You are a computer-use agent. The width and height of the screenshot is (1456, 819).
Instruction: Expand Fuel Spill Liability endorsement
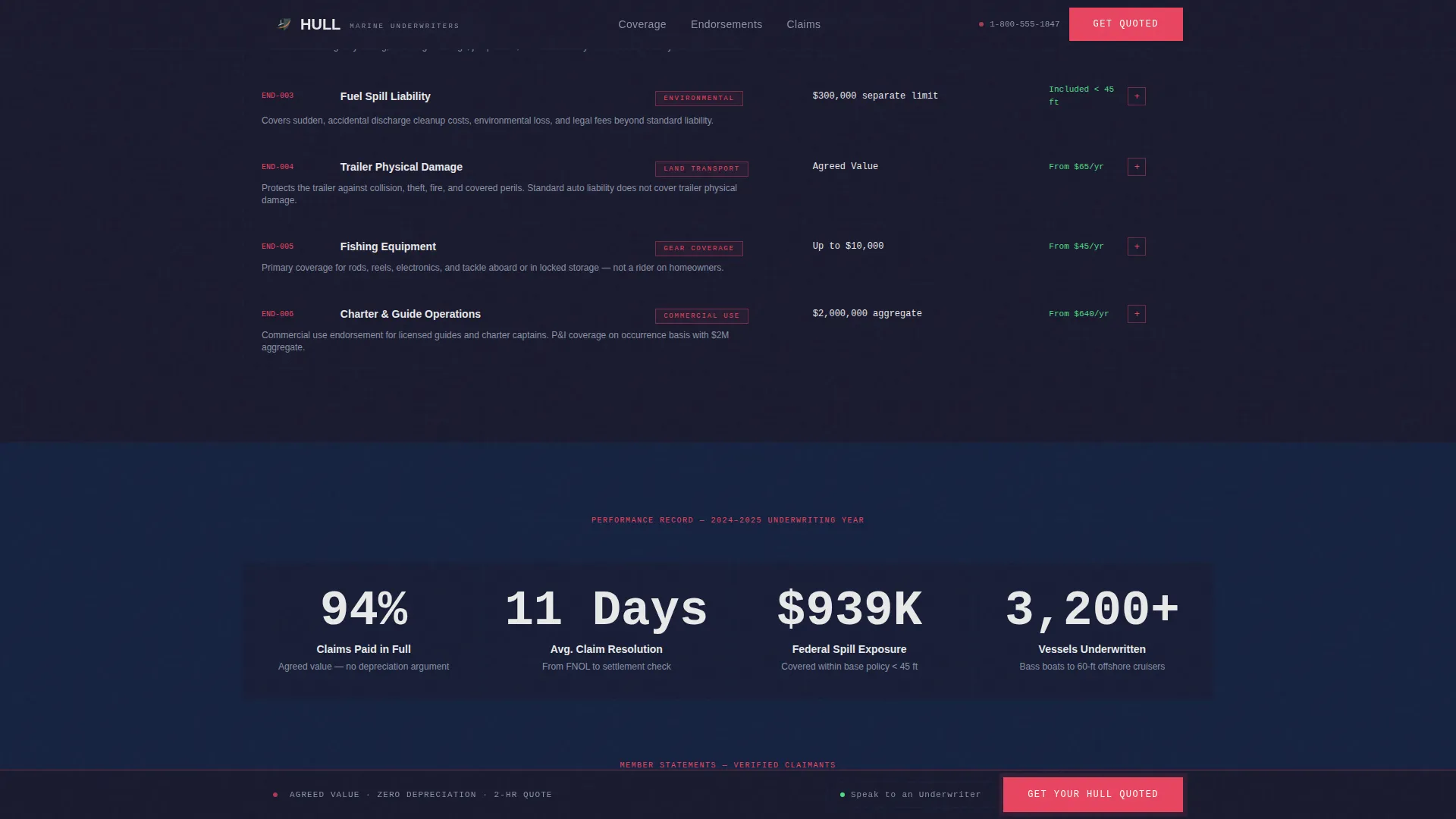[1137, 96]
